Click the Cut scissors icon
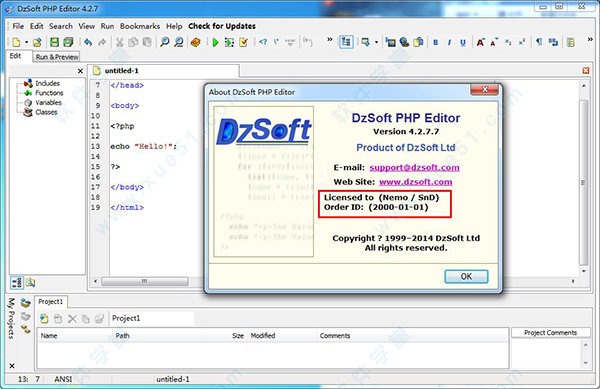Screen dimensions: 600x389 119,42
